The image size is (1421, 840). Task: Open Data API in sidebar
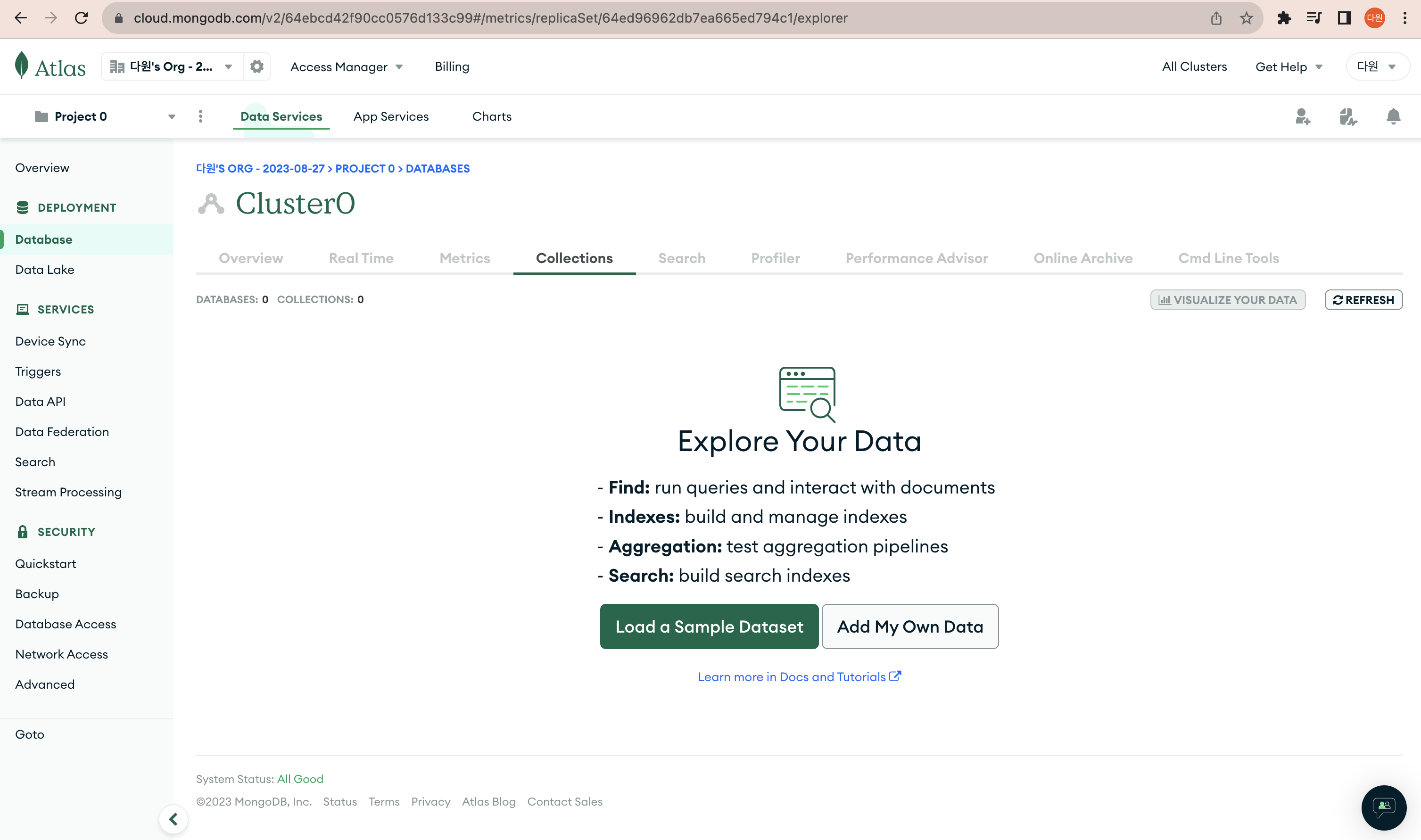click(x=40, y=402)
